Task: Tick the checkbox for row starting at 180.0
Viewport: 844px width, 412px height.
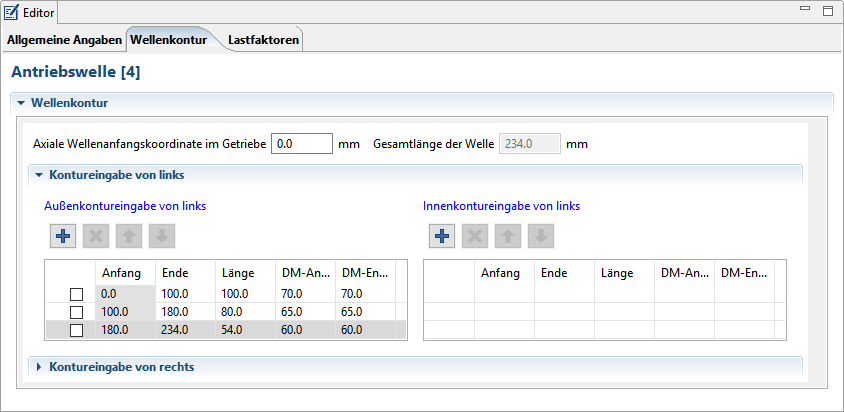Action: [76, 331]
